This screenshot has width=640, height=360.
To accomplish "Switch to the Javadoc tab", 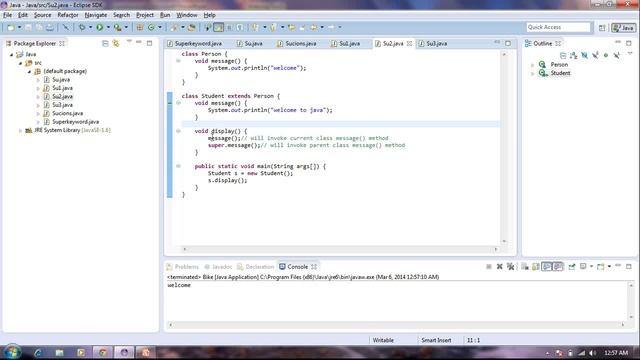I will (218, 267).
